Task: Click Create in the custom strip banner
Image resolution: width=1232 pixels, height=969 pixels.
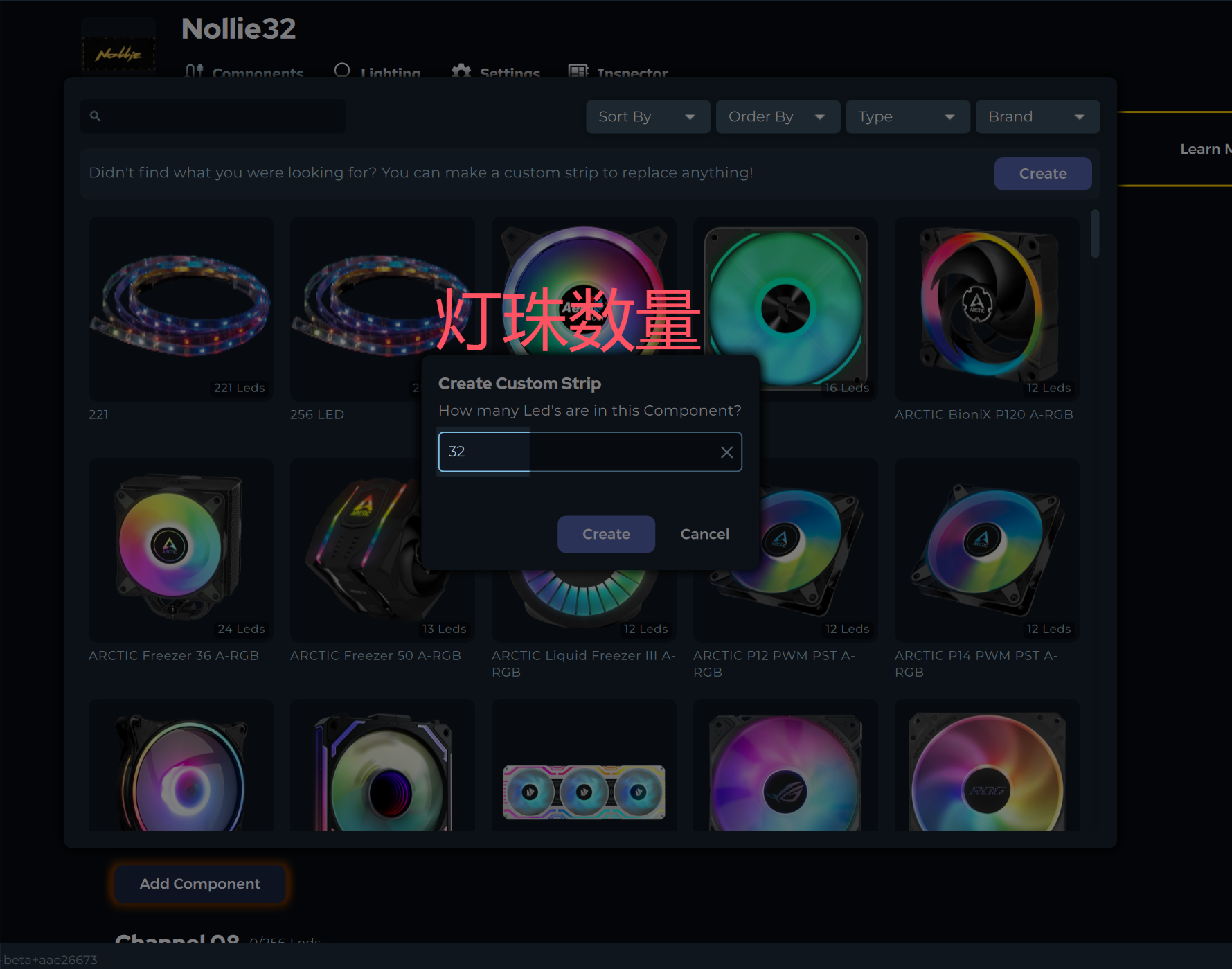Action: tap(1042, 174)
